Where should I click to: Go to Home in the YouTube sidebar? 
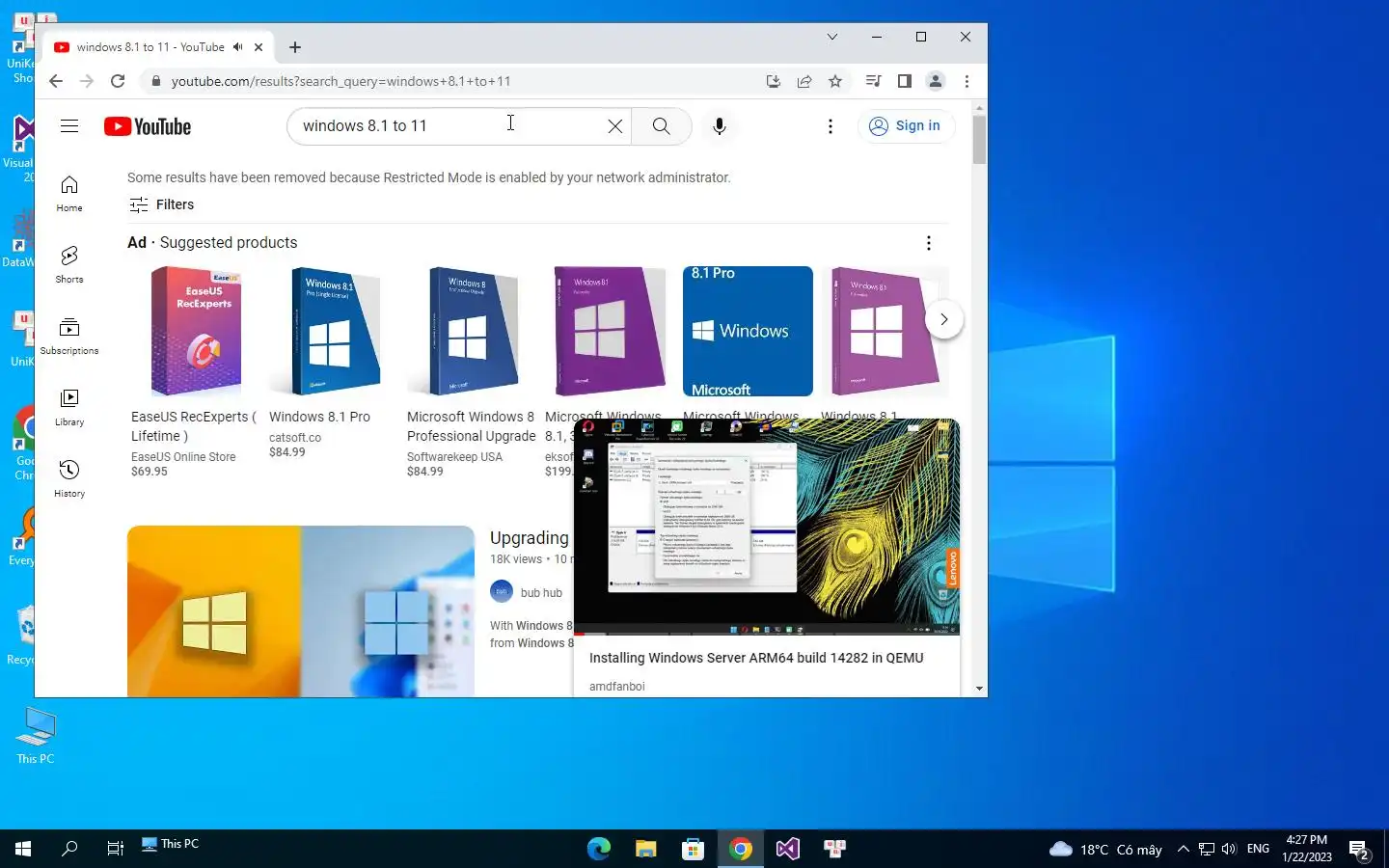pyautogui.click(x=69, y=193)
